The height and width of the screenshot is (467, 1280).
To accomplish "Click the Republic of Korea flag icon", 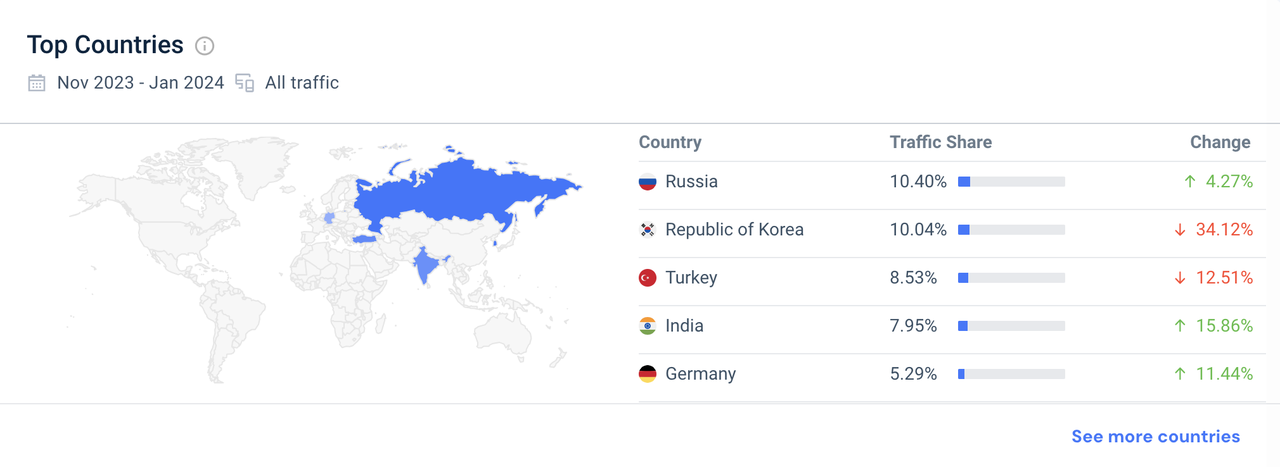I will click(x=648, y=230).
